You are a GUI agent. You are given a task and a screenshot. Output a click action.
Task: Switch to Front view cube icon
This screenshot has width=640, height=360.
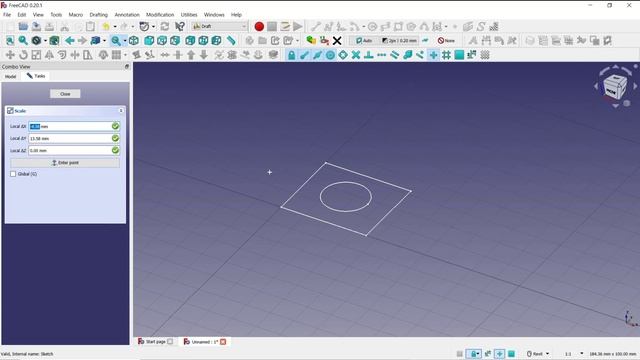point(149,40)
